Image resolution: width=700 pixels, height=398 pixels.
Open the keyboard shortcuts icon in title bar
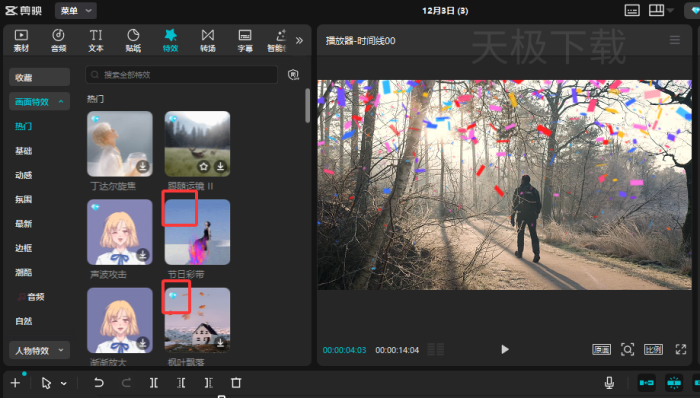click(632, 10)
